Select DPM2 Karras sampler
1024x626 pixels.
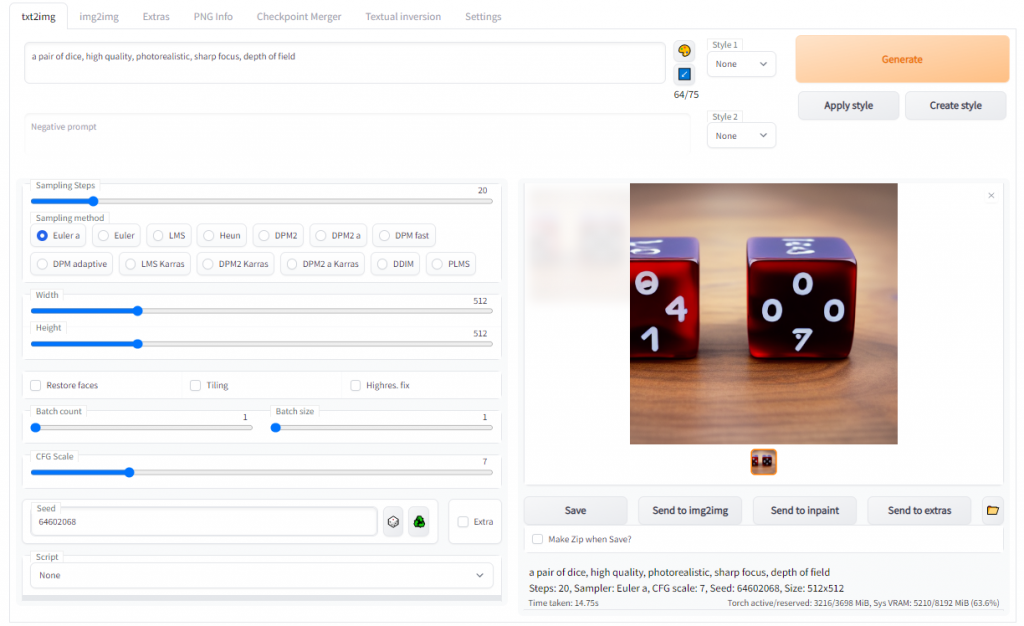(235, 264)
